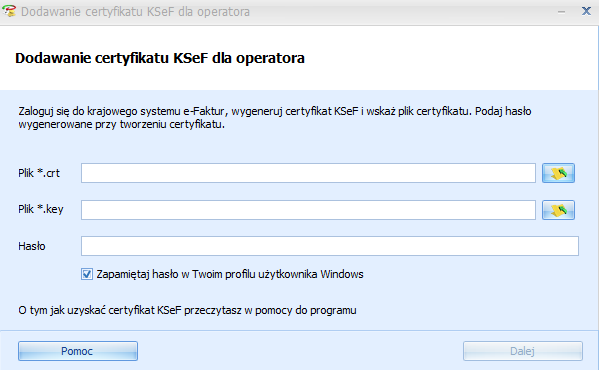Click the Plik *.key label
This screenshot has width=599, height=370.
click(40, 210)
